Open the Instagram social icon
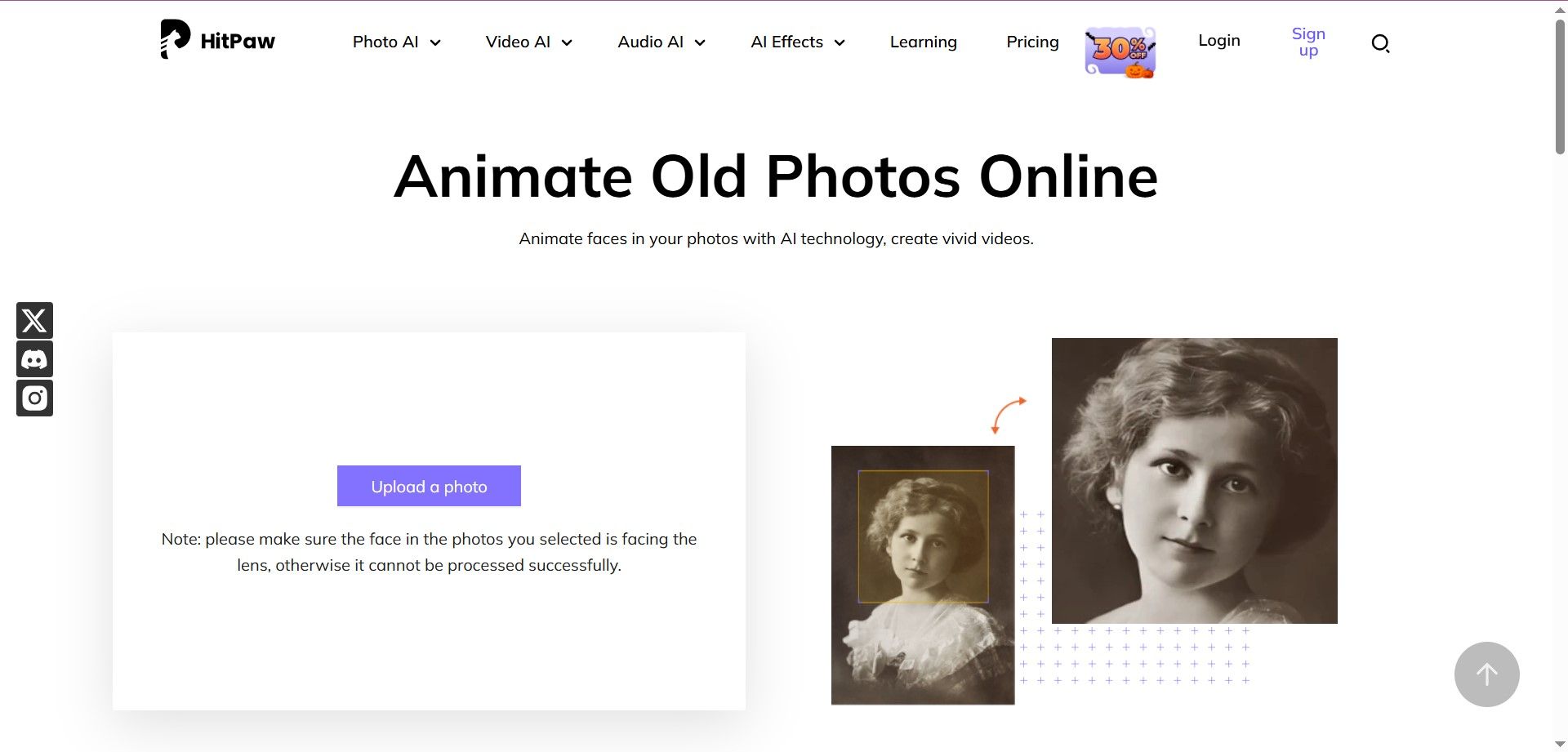The image size is (1568, 752). pos(34,398)
